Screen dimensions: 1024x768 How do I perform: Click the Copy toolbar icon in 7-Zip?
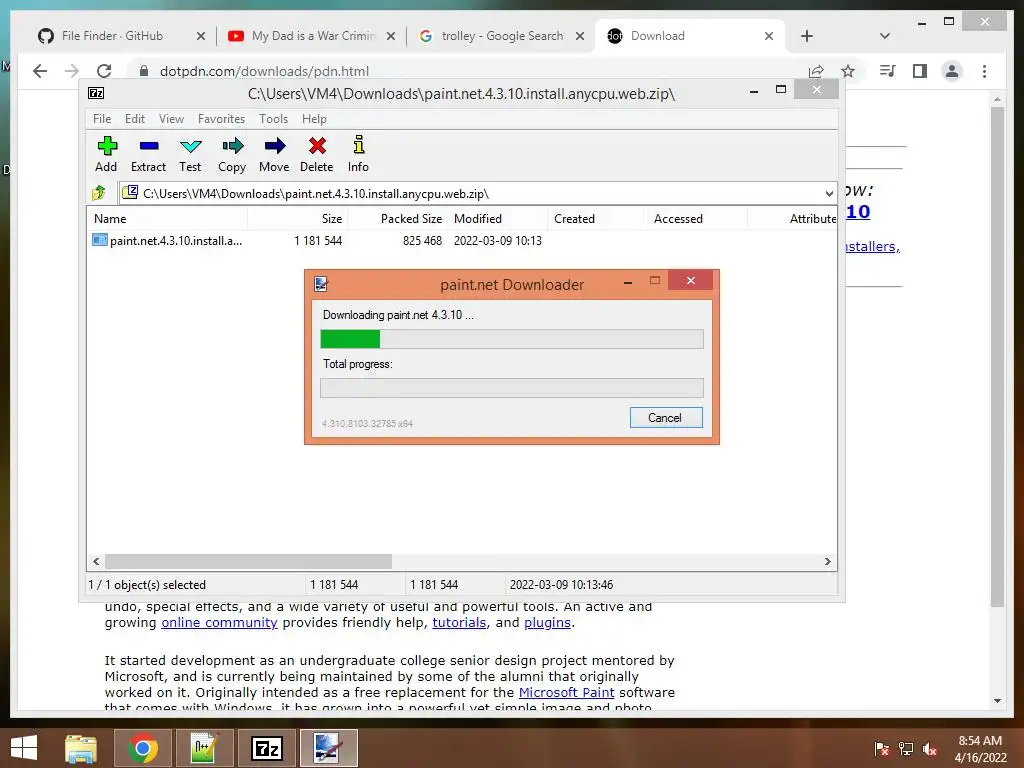tap(232, 154)
